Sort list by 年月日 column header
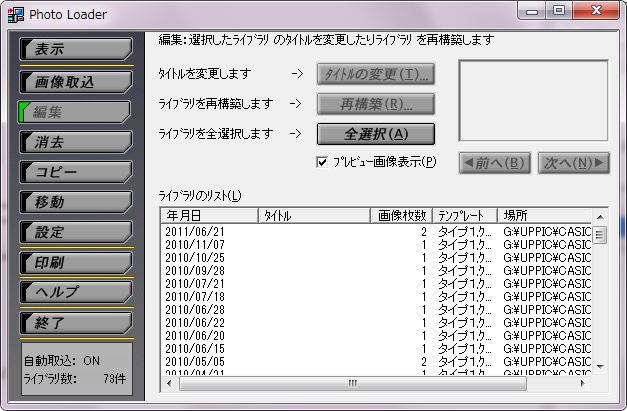This screenshot has height=411, width=627. click(209, 215)
